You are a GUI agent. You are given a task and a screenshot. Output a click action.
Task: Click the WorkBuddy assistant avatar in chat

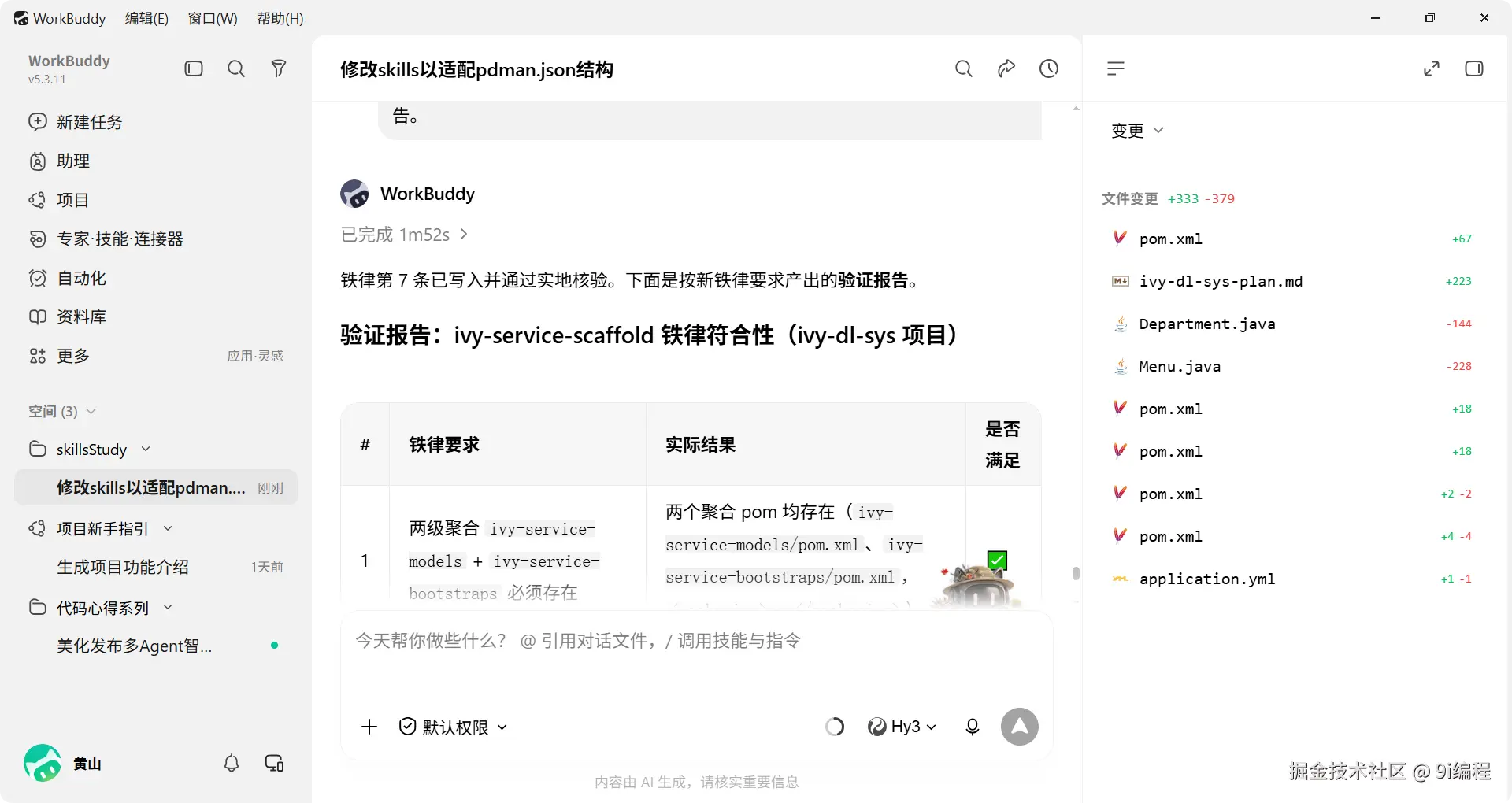pyautogui.click(x=354, y=194)
